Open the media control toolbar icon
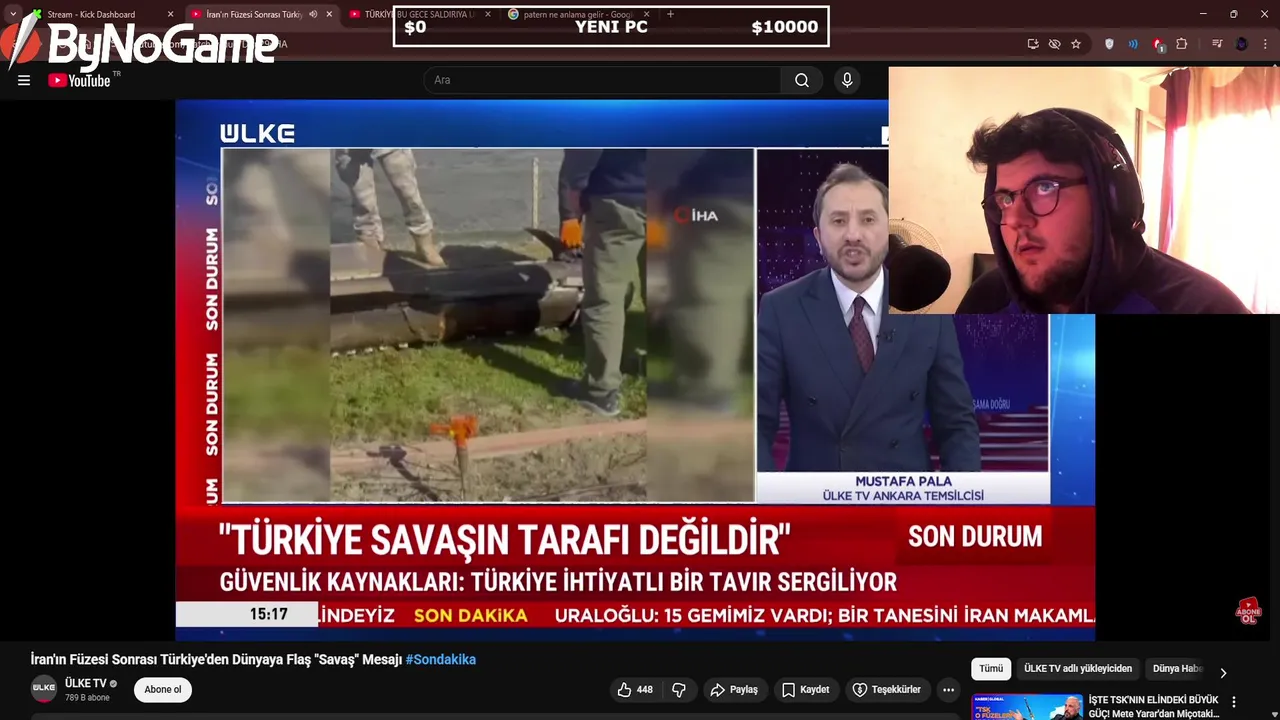This screenshot has height=720, width=1280. 1217,44
